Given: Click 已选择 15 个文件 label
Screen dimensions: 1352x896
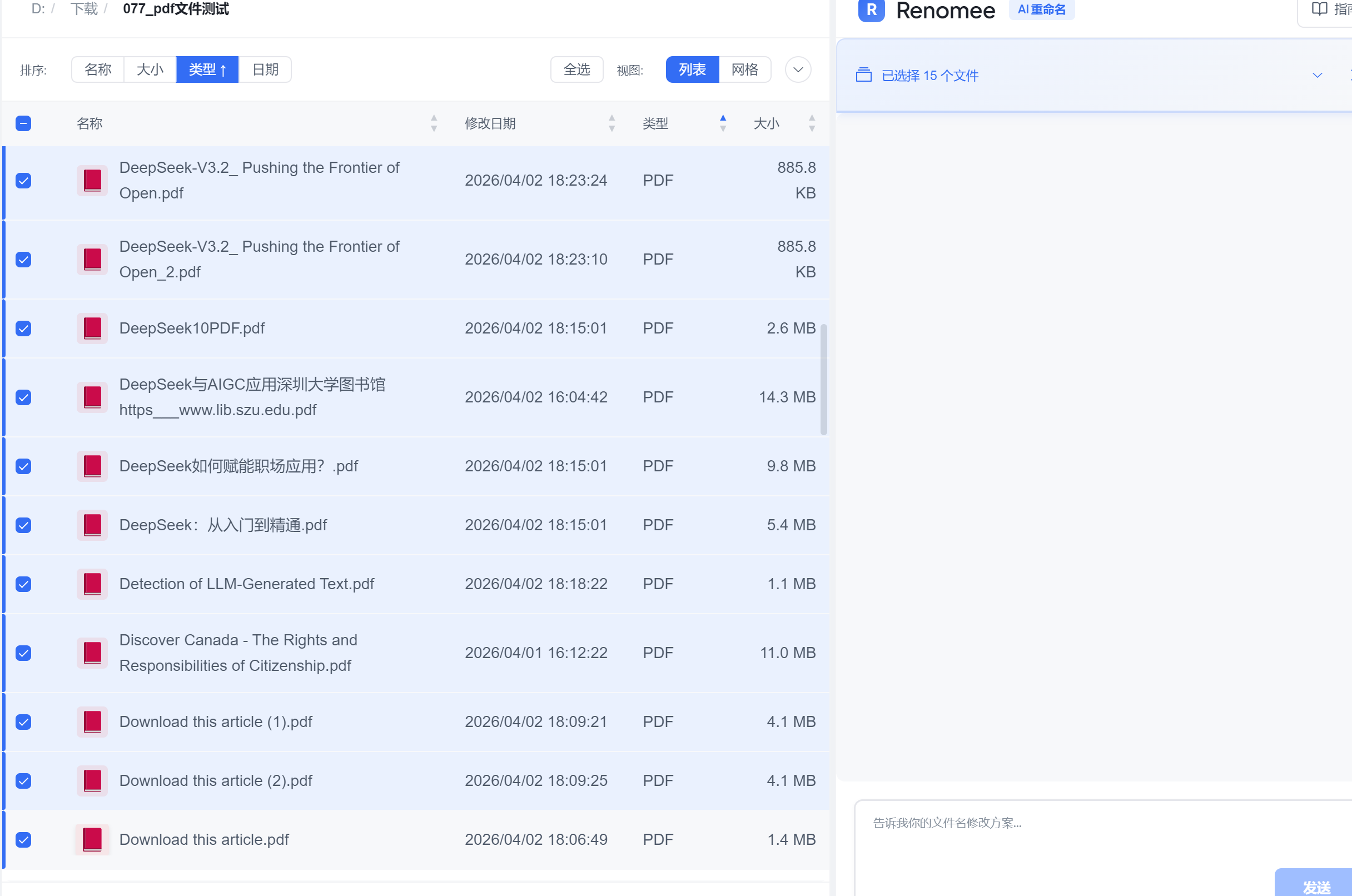Looking at the screenshot, I should 930,76.
